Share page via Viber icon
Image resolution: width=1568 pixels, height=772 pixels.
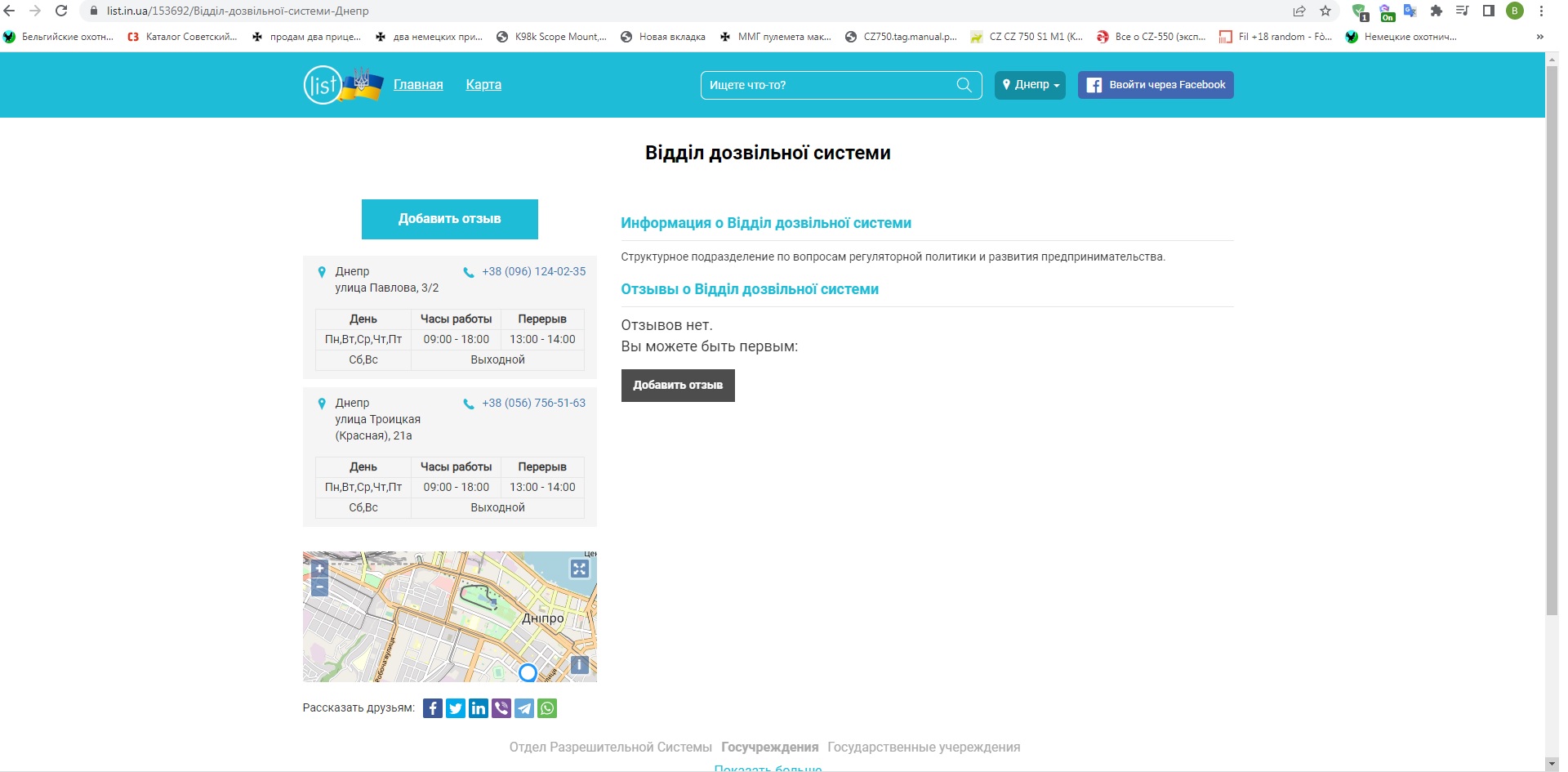pos(501,708)
